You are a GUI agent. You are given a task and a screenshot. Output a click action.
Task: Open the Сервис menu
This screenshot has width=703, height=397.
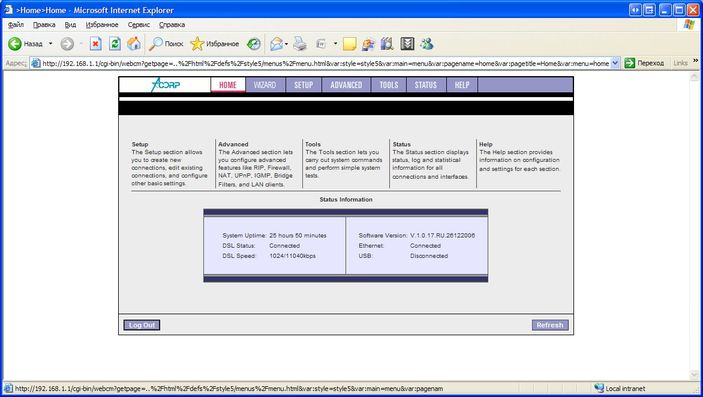click(x=139, y=25)
